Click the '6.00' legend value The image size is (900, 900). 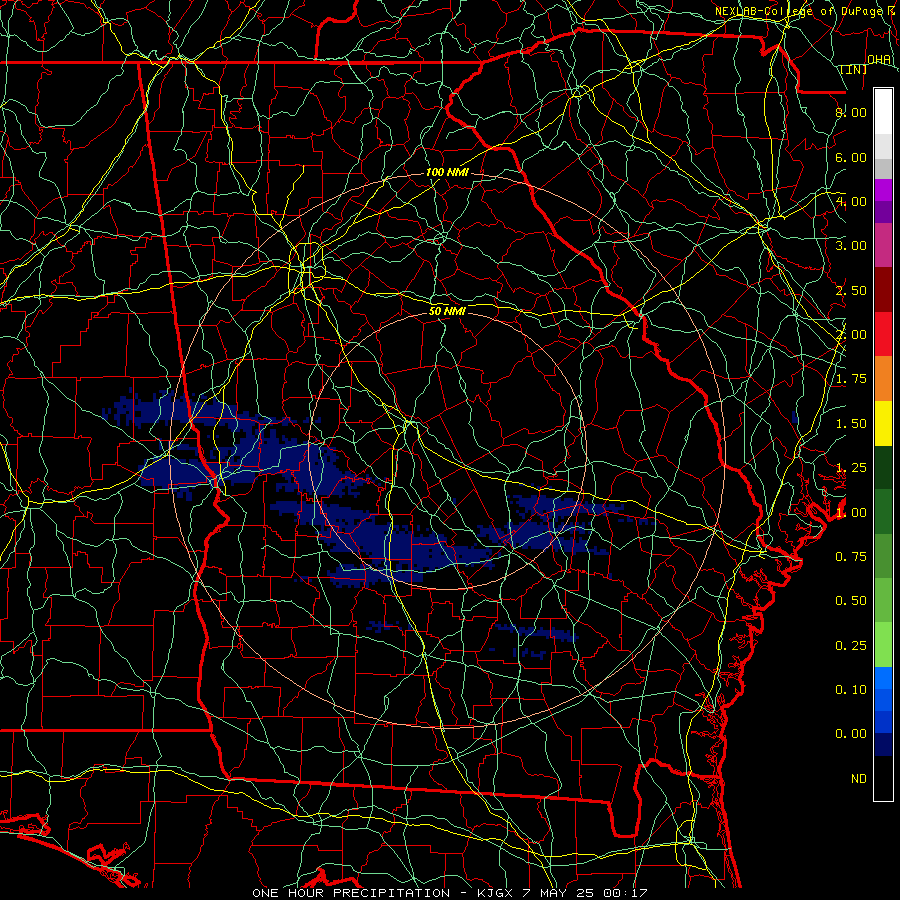[x=851, y=157]
